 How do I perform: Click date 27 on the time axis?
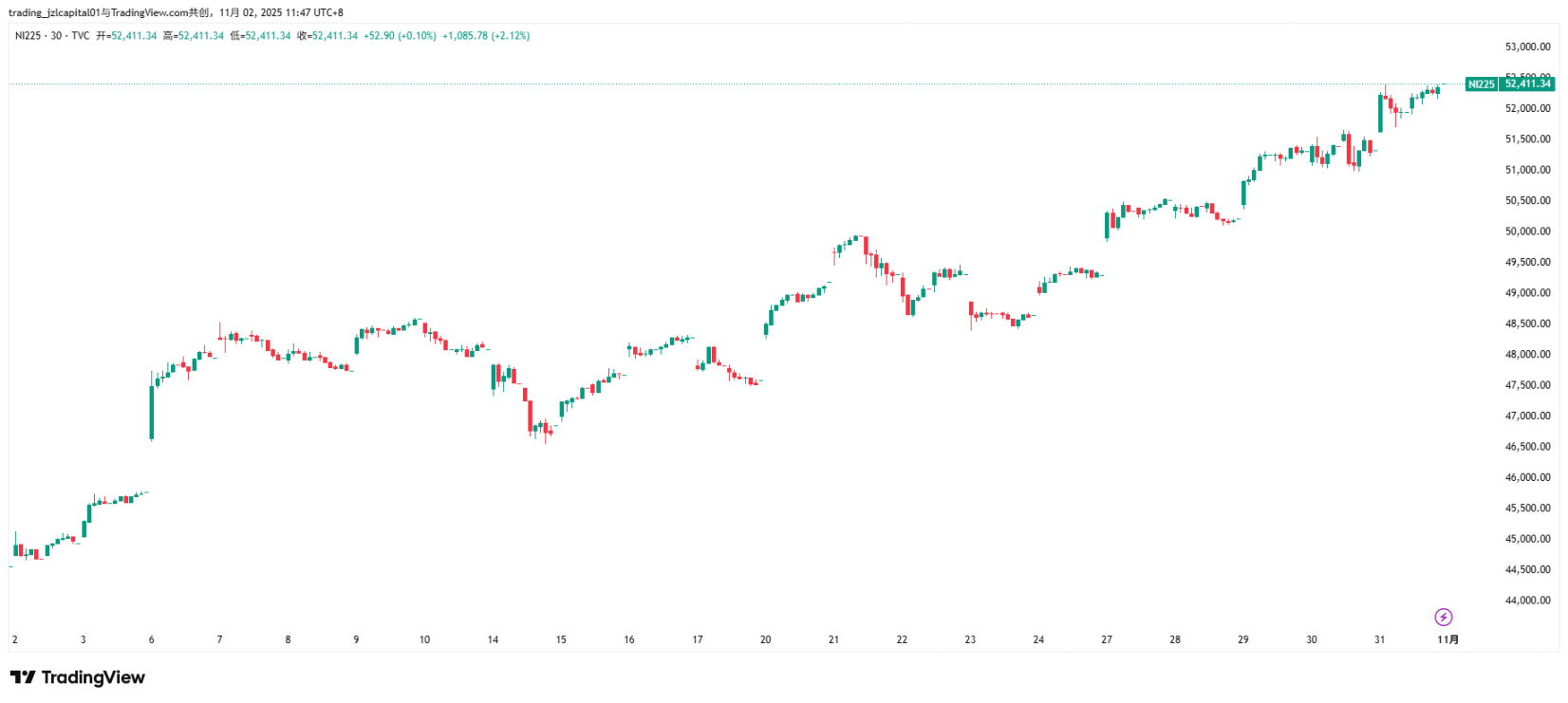point(1107,640)
